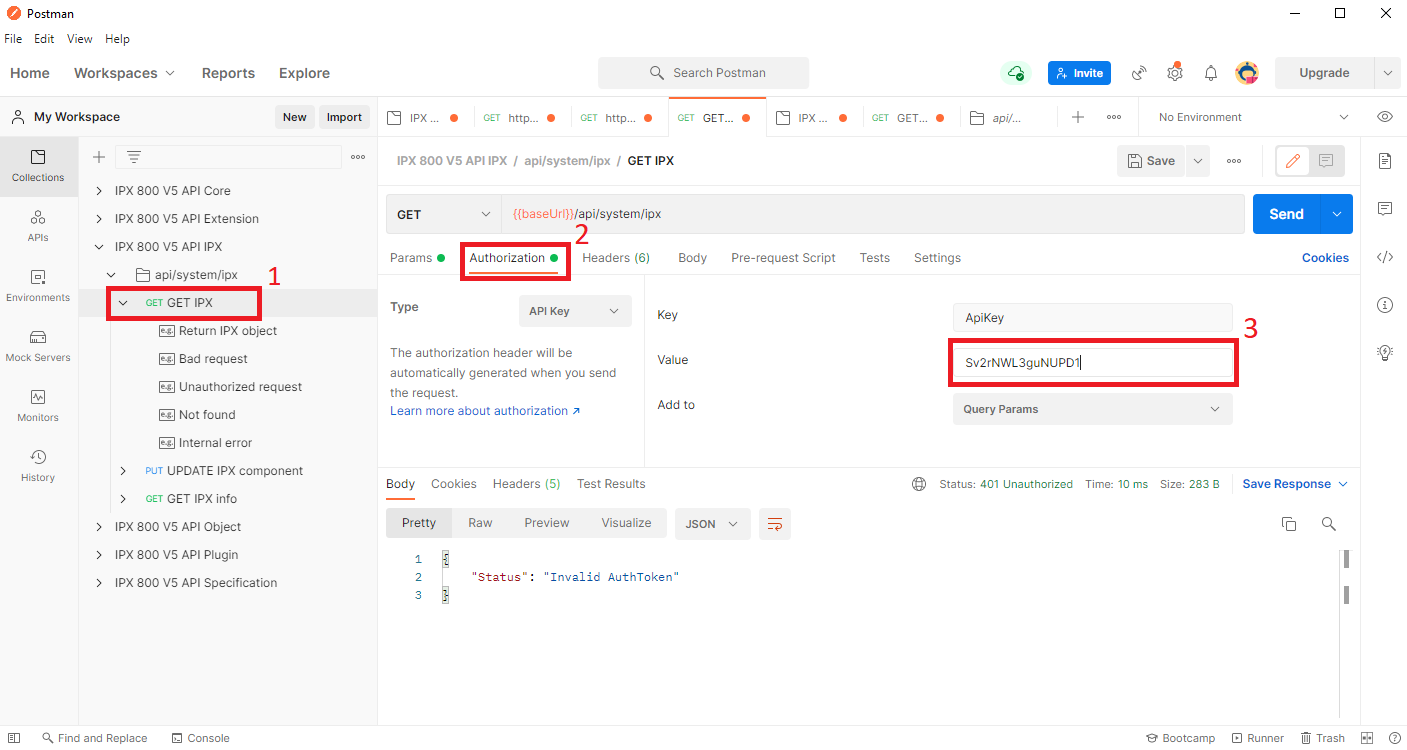Switch to the Pre-request Script tab
1407x750 pixels.
[x=783, y=258]
